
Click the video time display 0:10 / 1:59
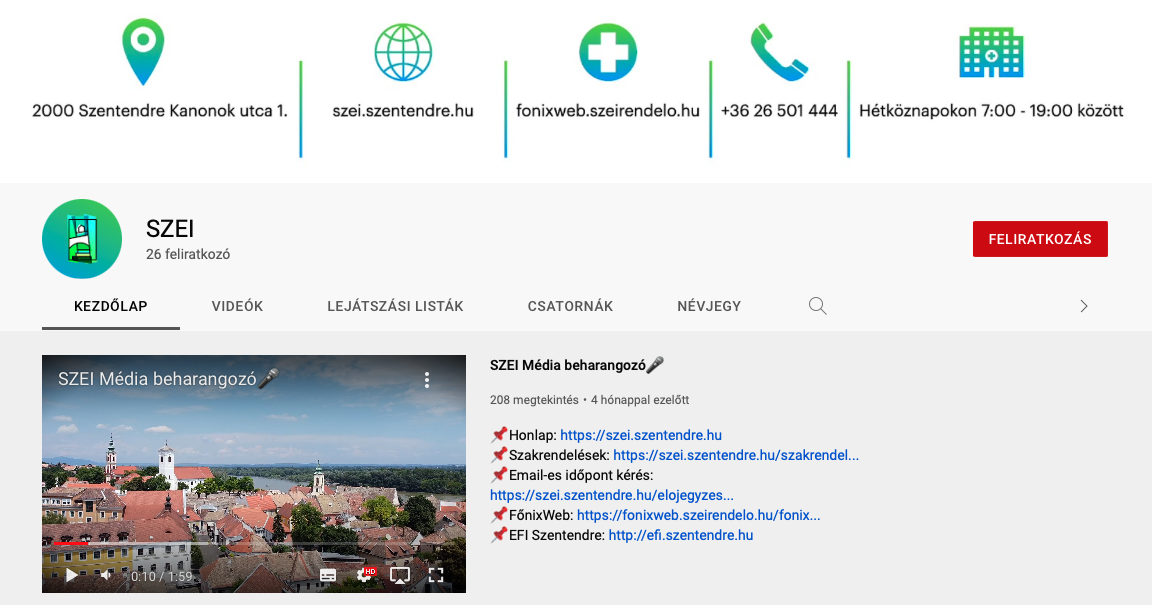pos(161,576)
